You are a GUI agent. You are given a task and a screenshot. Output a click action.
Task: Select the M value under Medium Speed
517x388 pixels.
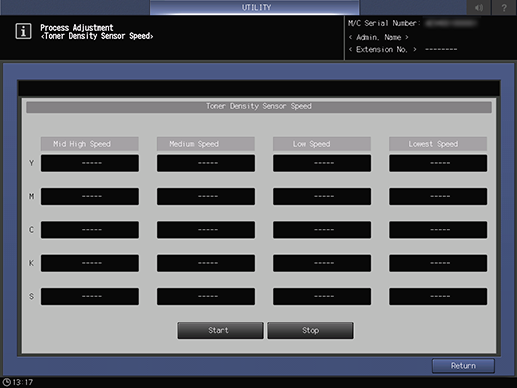pos(206,196)
